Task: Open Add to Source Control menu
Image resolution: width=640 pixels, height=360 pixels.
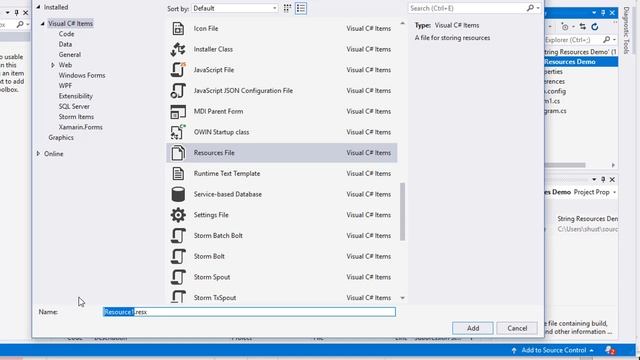Action: click(x=553, y=350)
